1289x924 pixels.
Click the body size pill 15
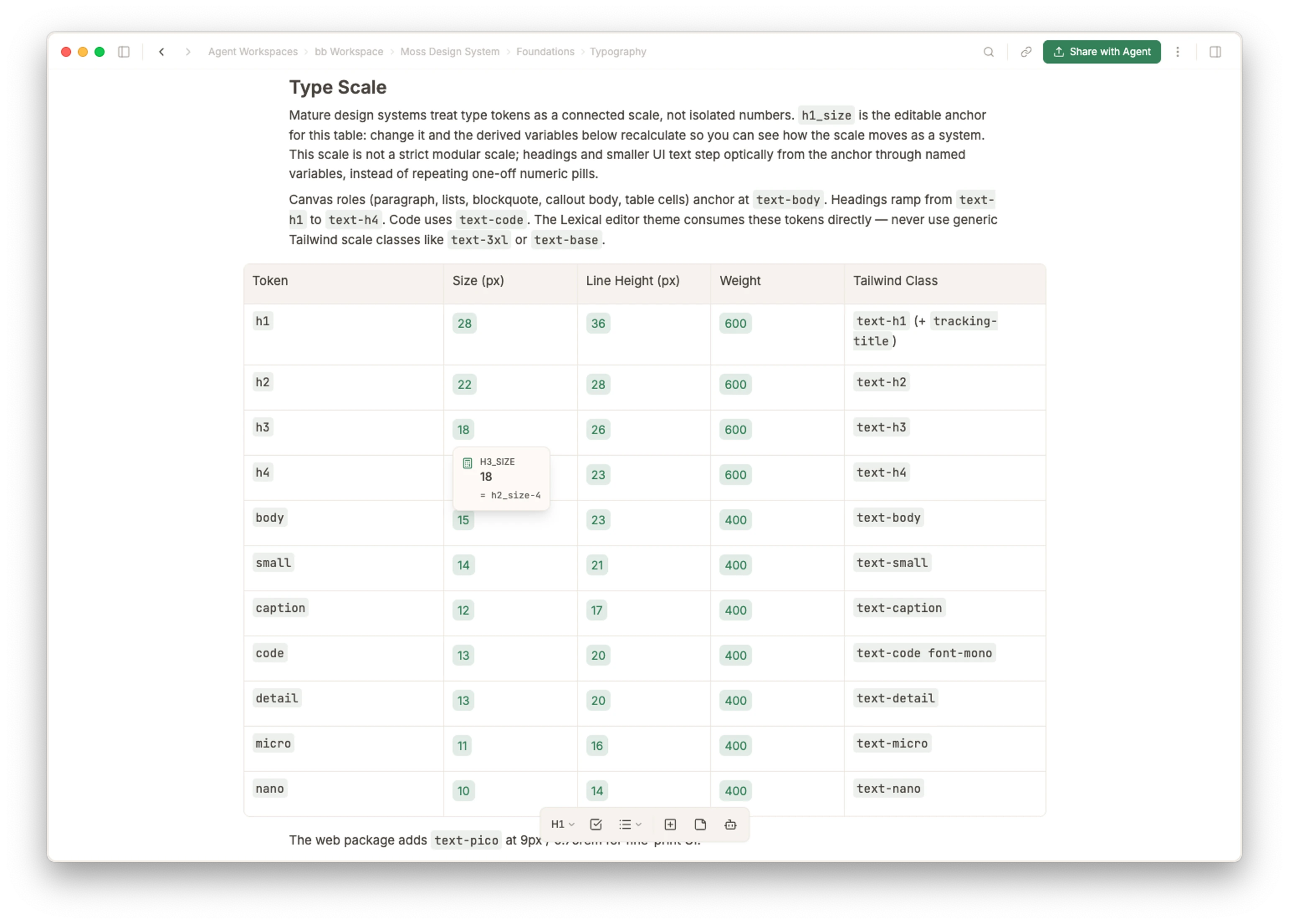coord(463,519)
